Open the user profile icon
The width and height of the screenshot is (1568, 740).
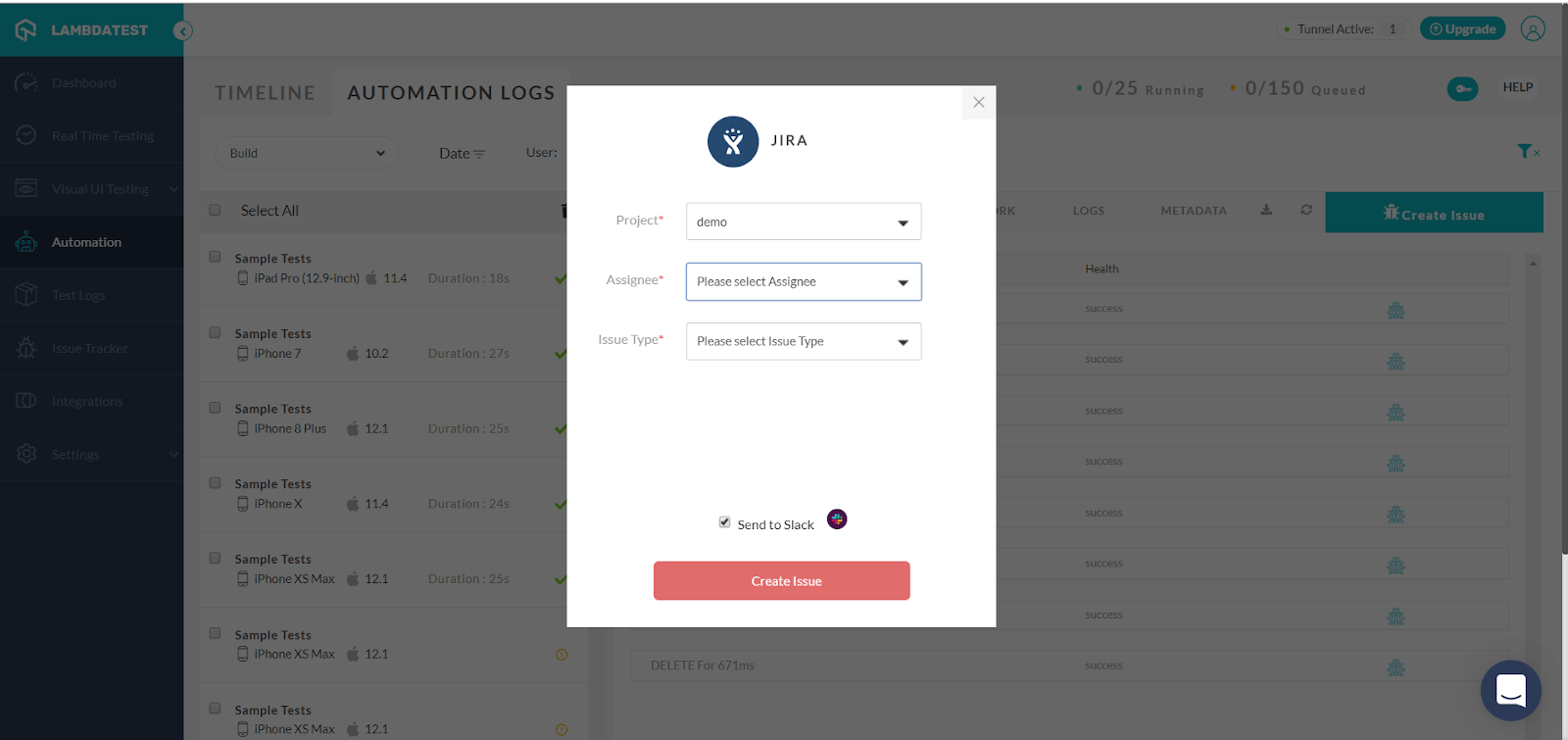coord(1533,29)
